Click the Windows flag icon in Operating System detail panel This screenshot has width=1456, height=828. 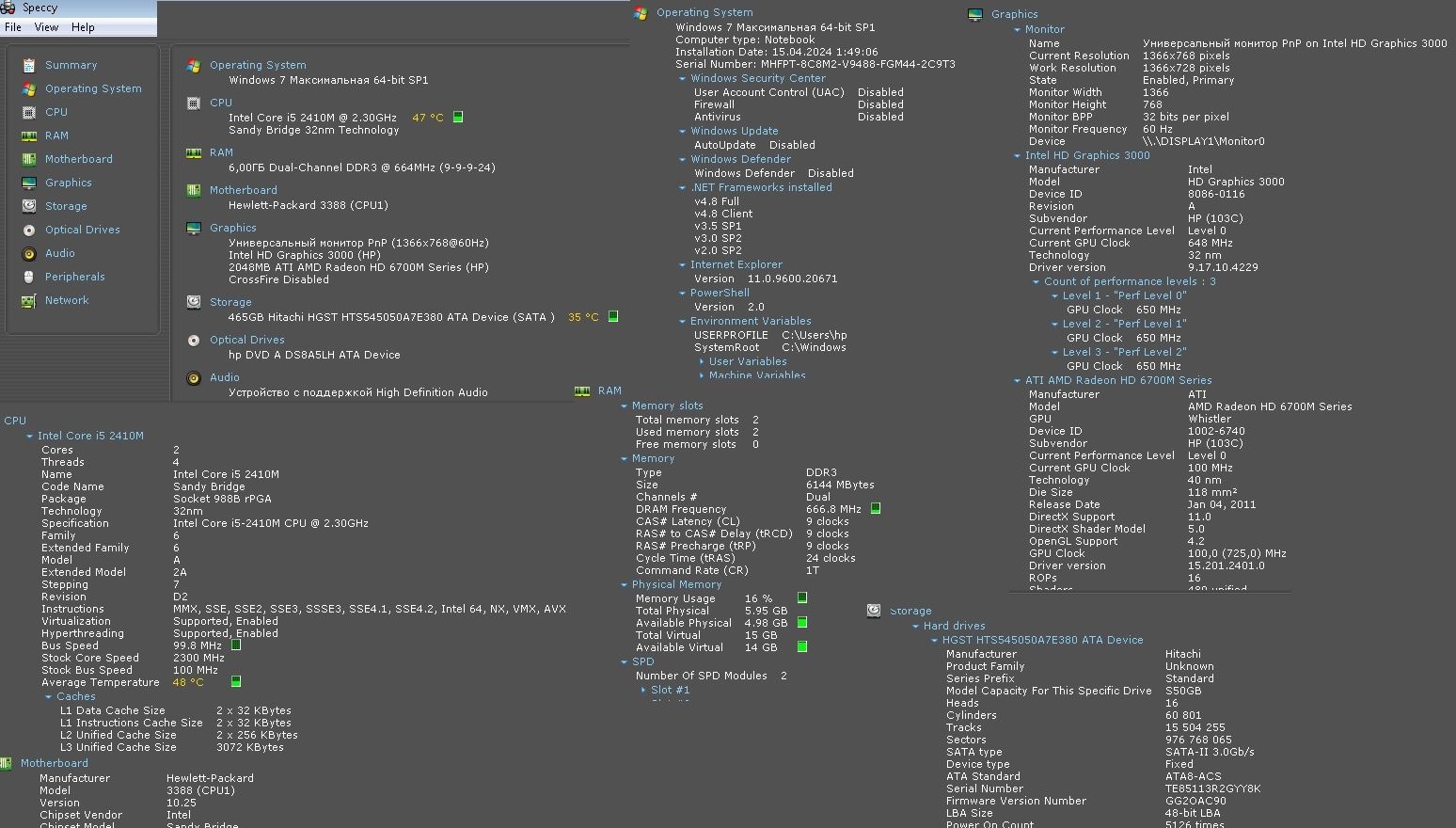pos(641,13)
